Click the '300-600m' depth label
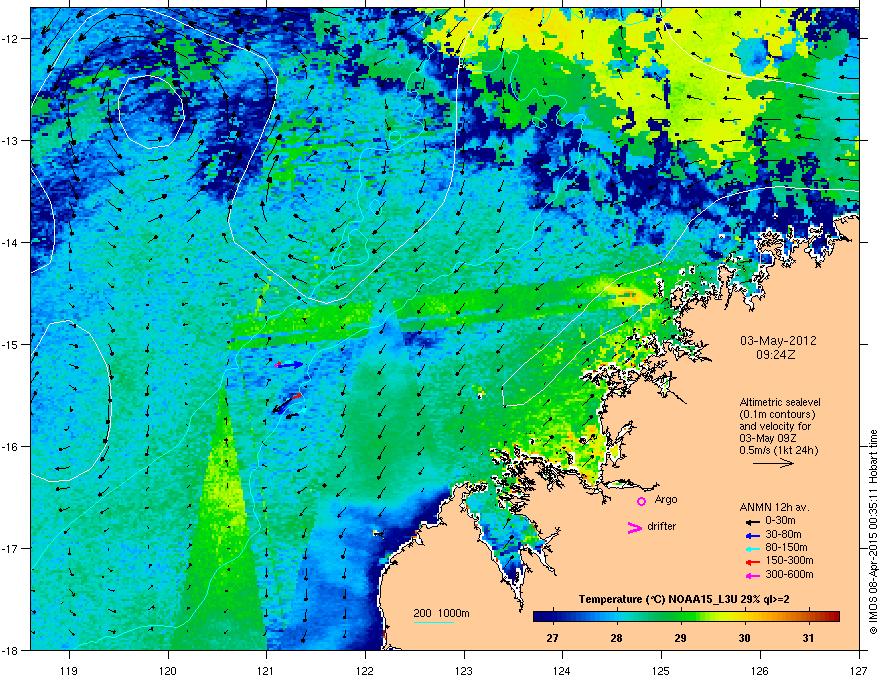This screenshot has width=880, height=680. 789,574
